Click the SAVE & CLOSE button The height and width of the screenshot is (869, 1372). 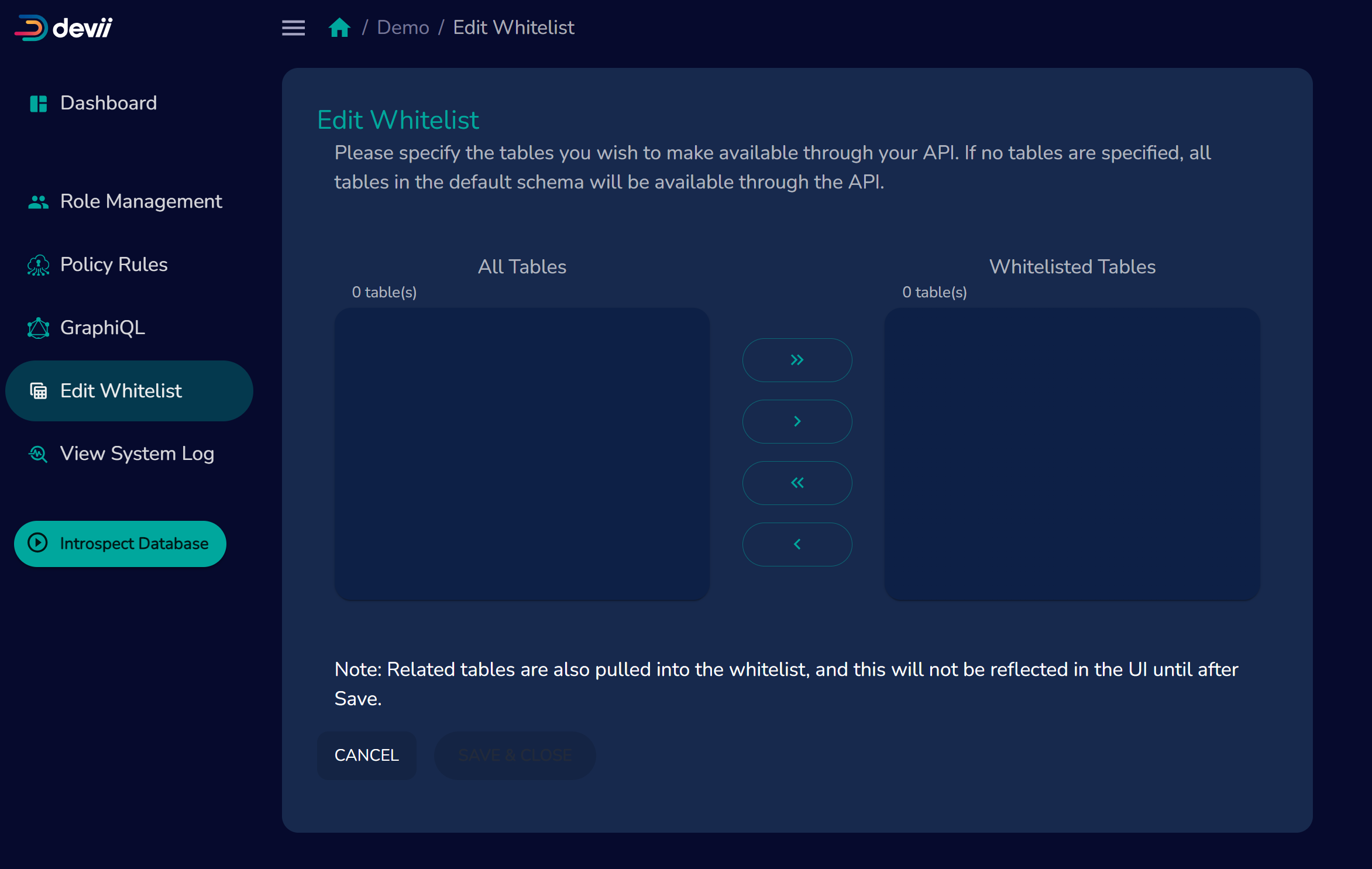(514, 755)
